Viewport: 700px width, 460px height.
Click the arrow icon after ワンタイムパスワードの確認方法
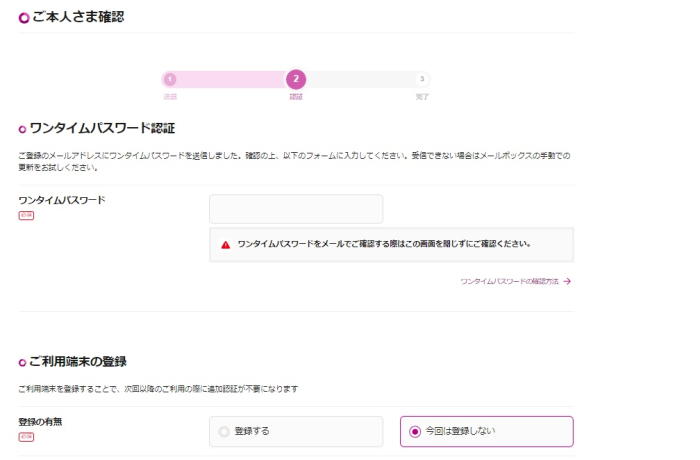tap(567, 282)
